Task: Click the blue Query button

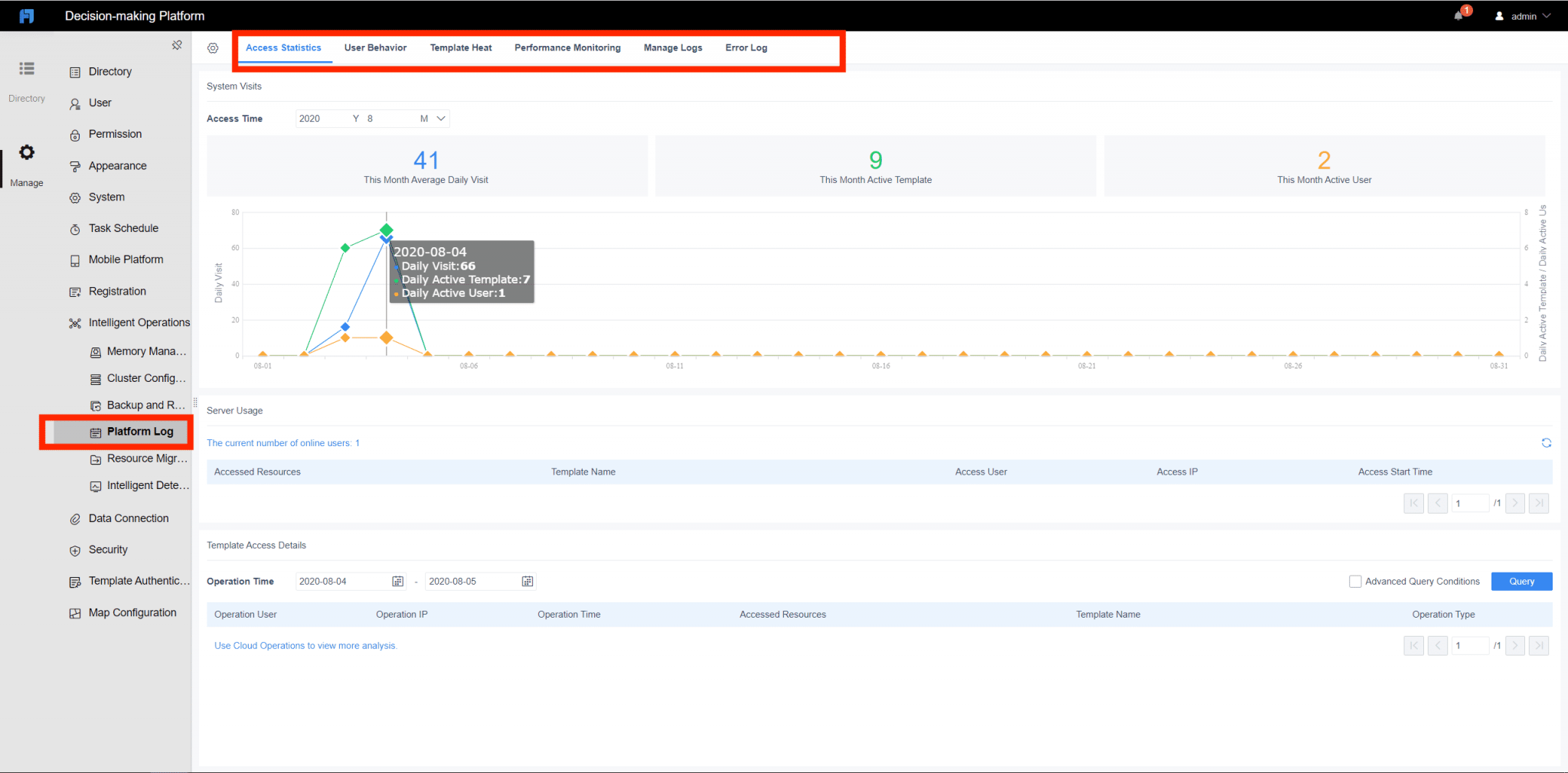Action: (1521, 582)
